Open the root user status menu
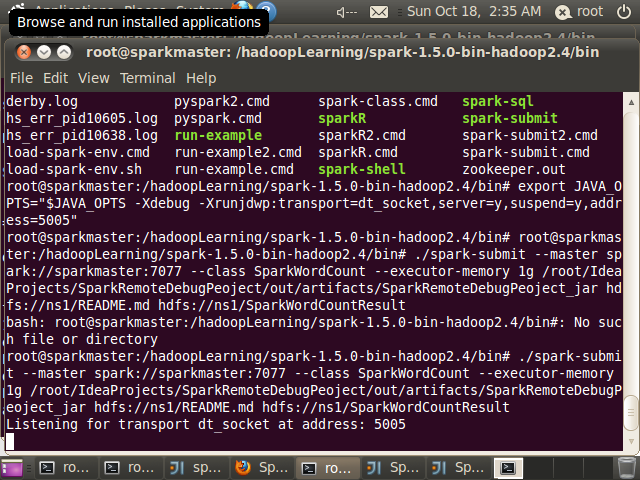Image resolution: width=640 pixels, height=480 pixels. (x=579, y=12)
